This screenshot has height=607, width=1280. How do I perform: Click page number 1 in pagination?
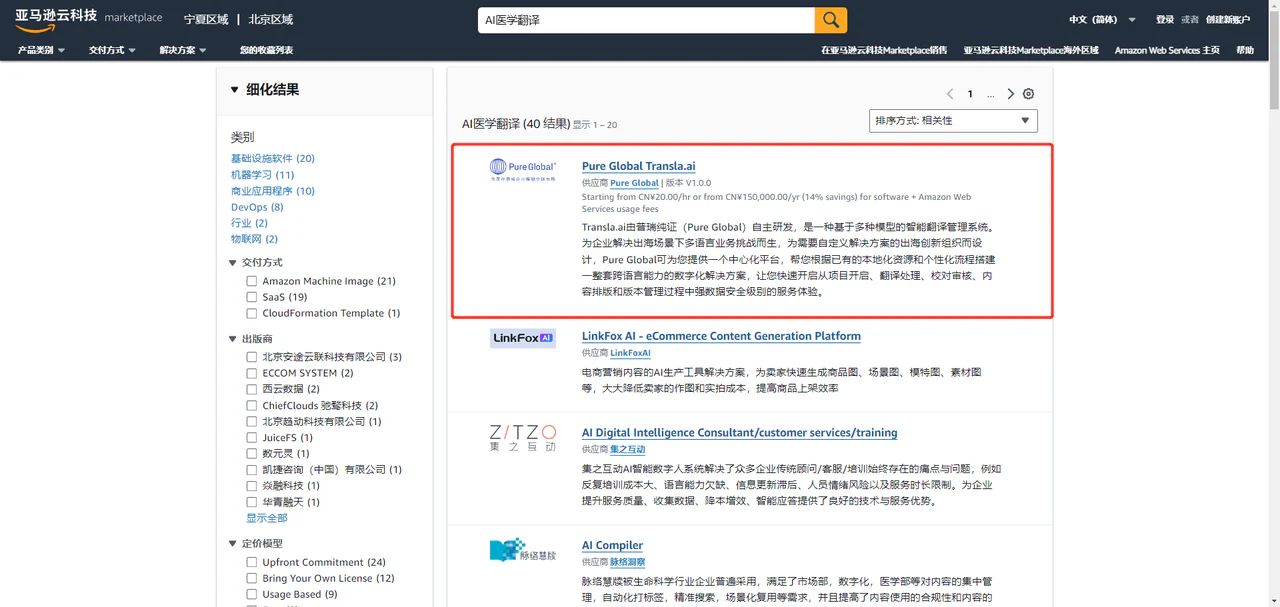point(970,94)
